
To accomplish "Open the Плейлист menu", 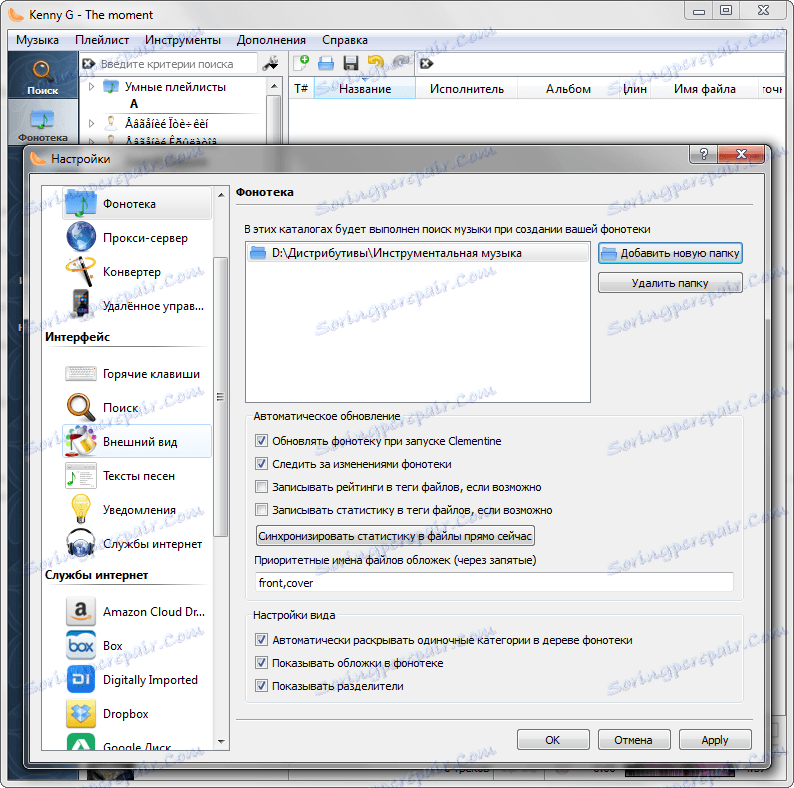I will pyautogui.click(x=102, y=40).
